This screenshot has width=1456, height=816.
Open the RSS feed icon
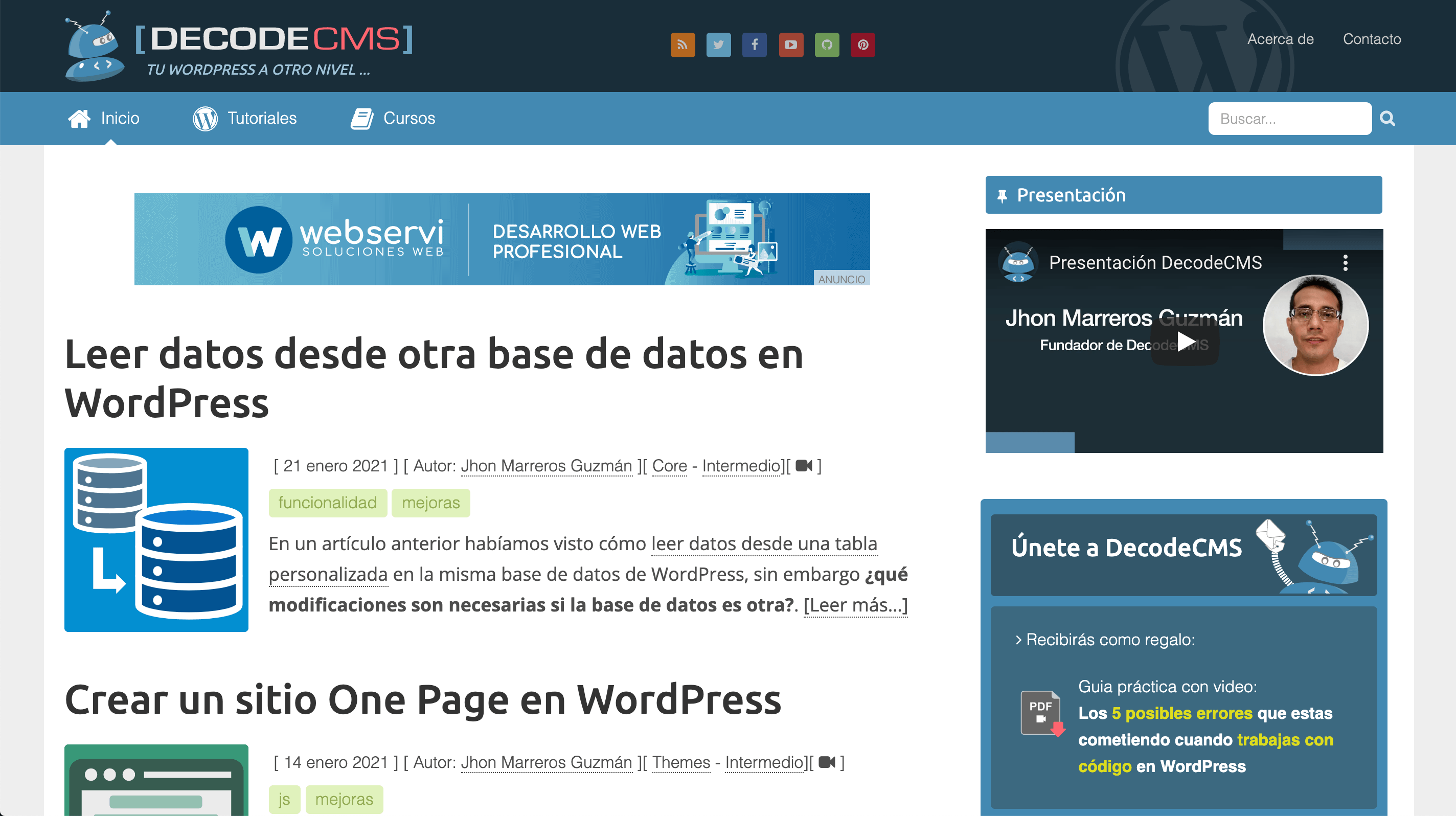[x=682, y=44]
